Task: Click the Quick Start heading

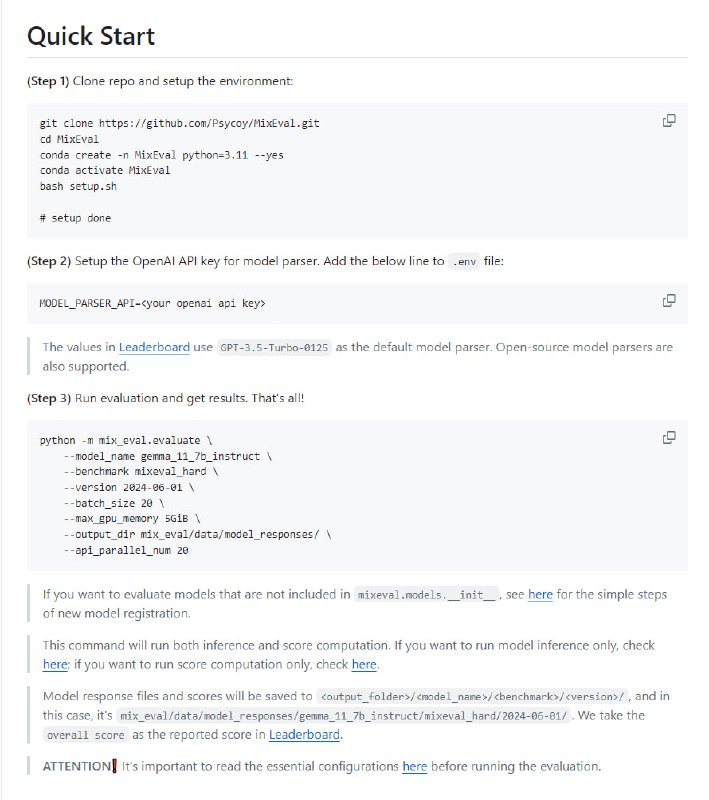Action: [x=91, y=36]
